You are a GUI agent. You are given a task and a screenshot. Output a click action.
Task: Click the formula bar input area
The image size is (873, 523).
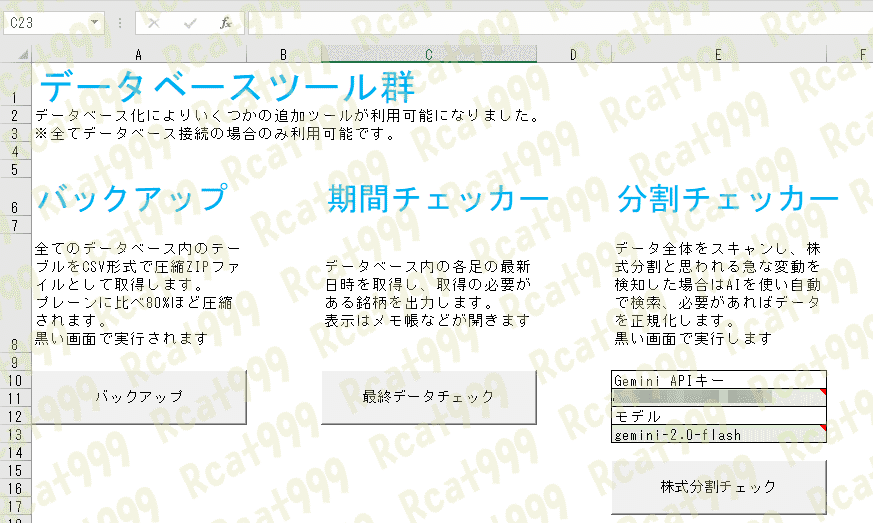(x=560, y=23)
